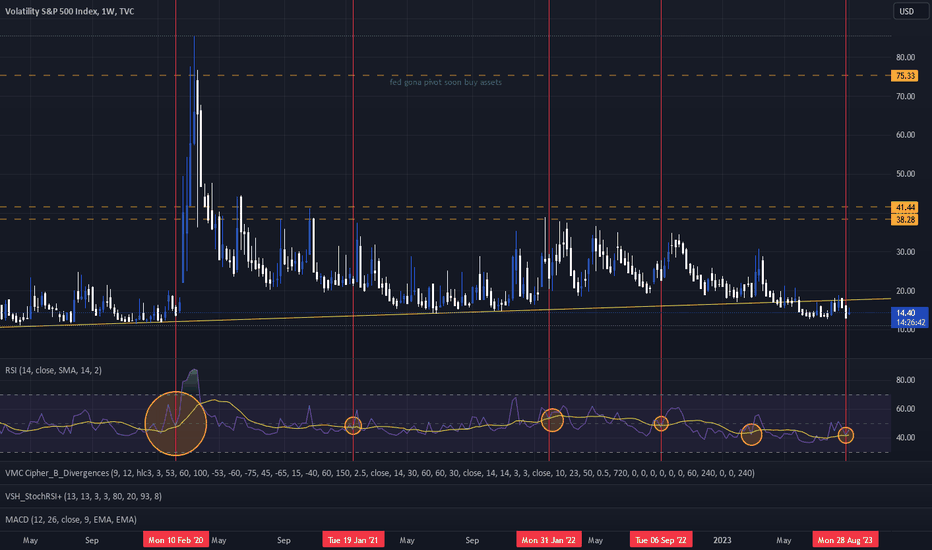Expand the MACD (12, 26, close, 9) indicator pane
Viewport: 932px width, 550px height.
[x=71, y=520]
